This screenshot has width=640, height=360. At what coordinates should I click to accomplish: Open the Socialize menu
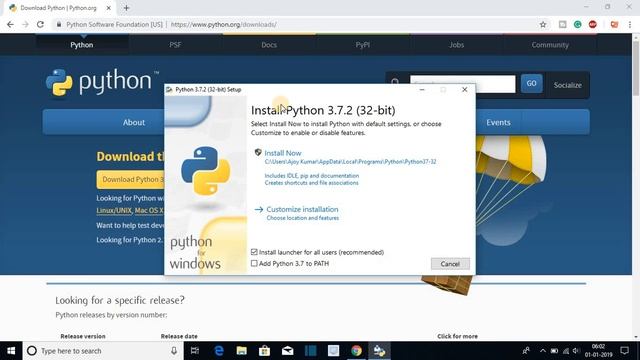pyautogui.click(x=567, y=85)
